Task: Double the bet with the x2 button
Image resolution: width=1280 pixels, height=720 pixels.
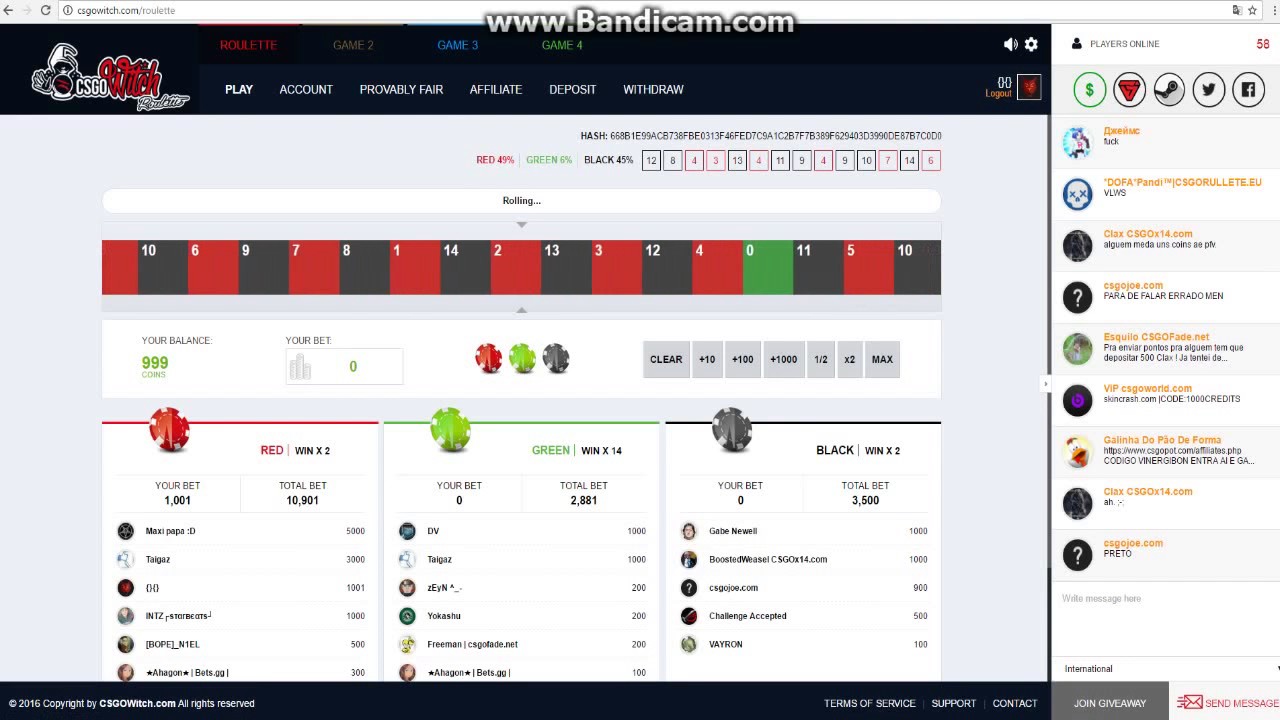Action: (849, 359)
